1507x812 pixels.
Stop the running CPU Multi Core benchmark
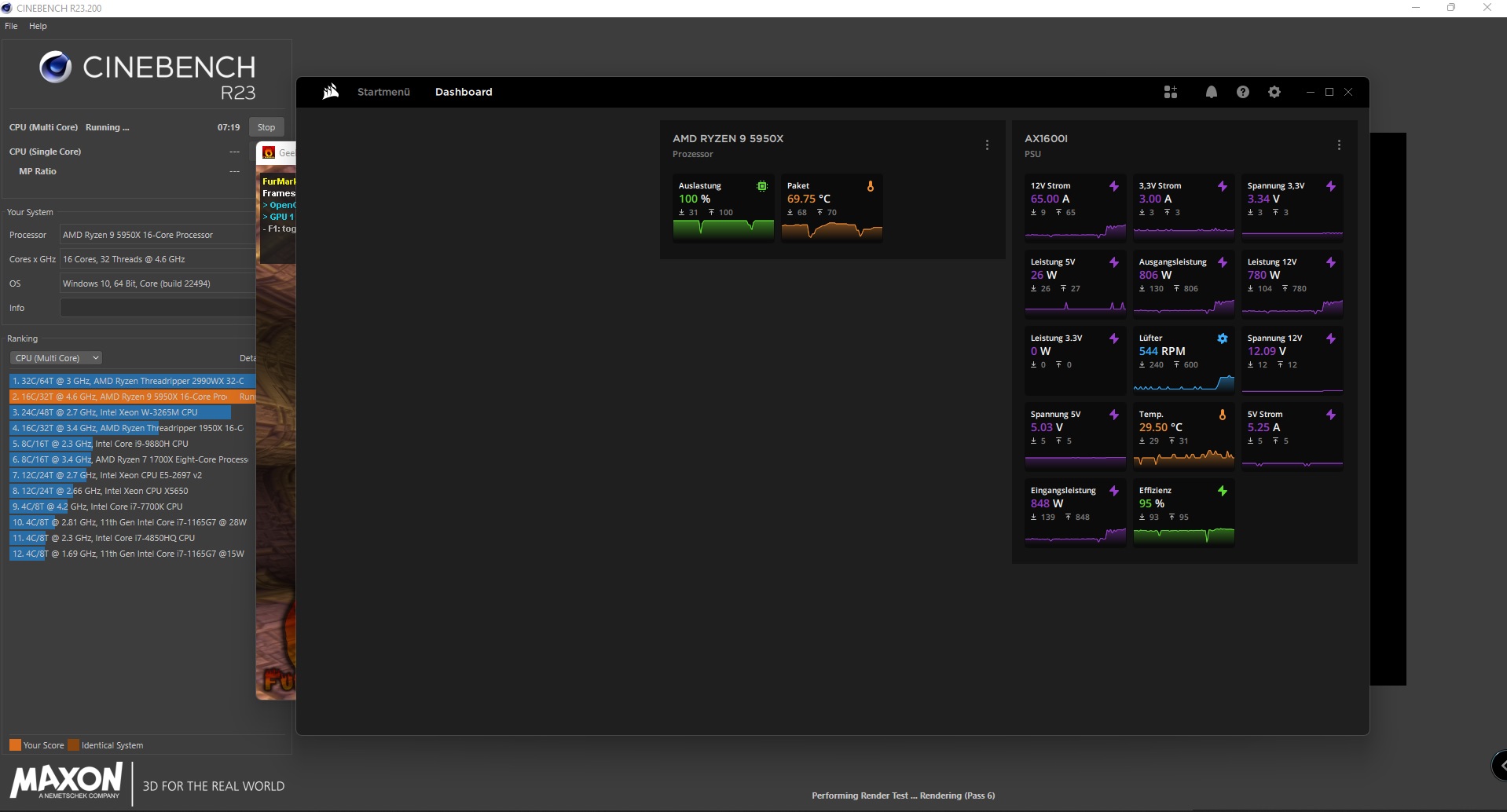pyautogui.click(x=266, y=126)
